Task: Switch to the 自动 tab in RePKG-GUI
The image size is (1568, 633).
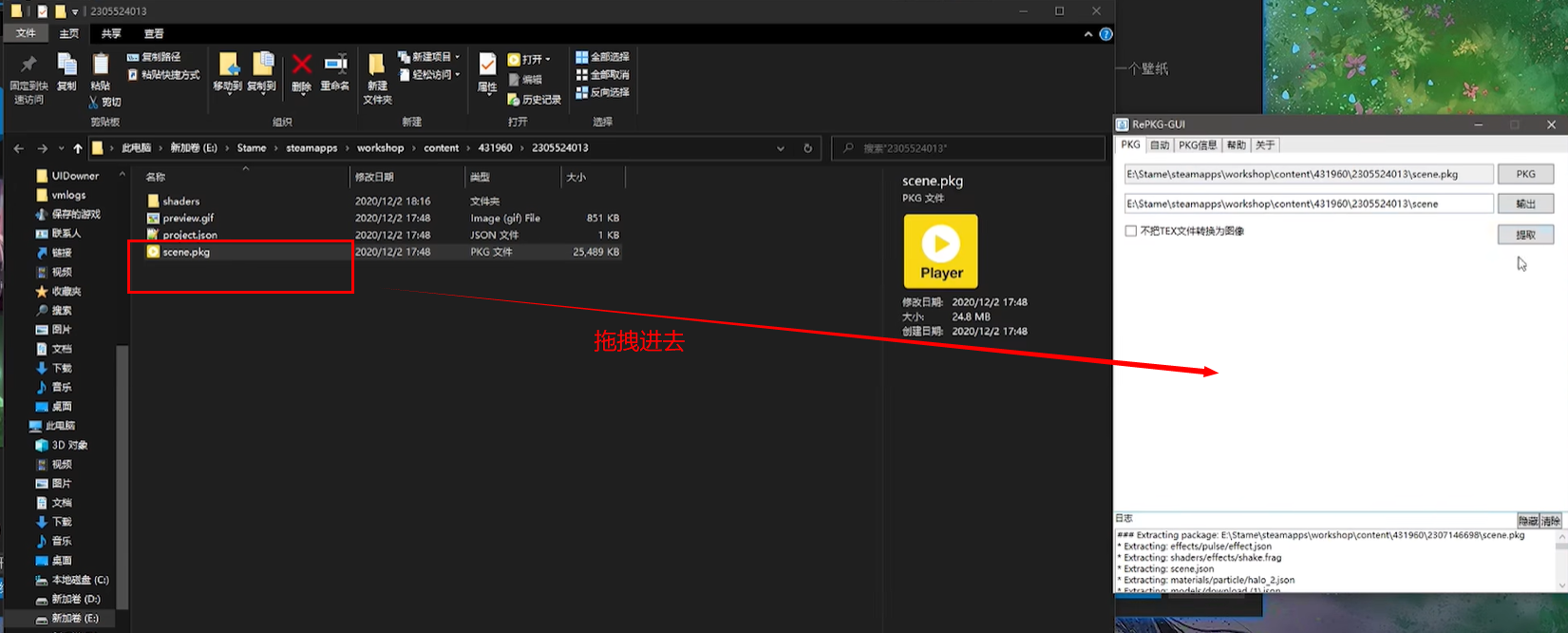Action: coord(1159,145)
